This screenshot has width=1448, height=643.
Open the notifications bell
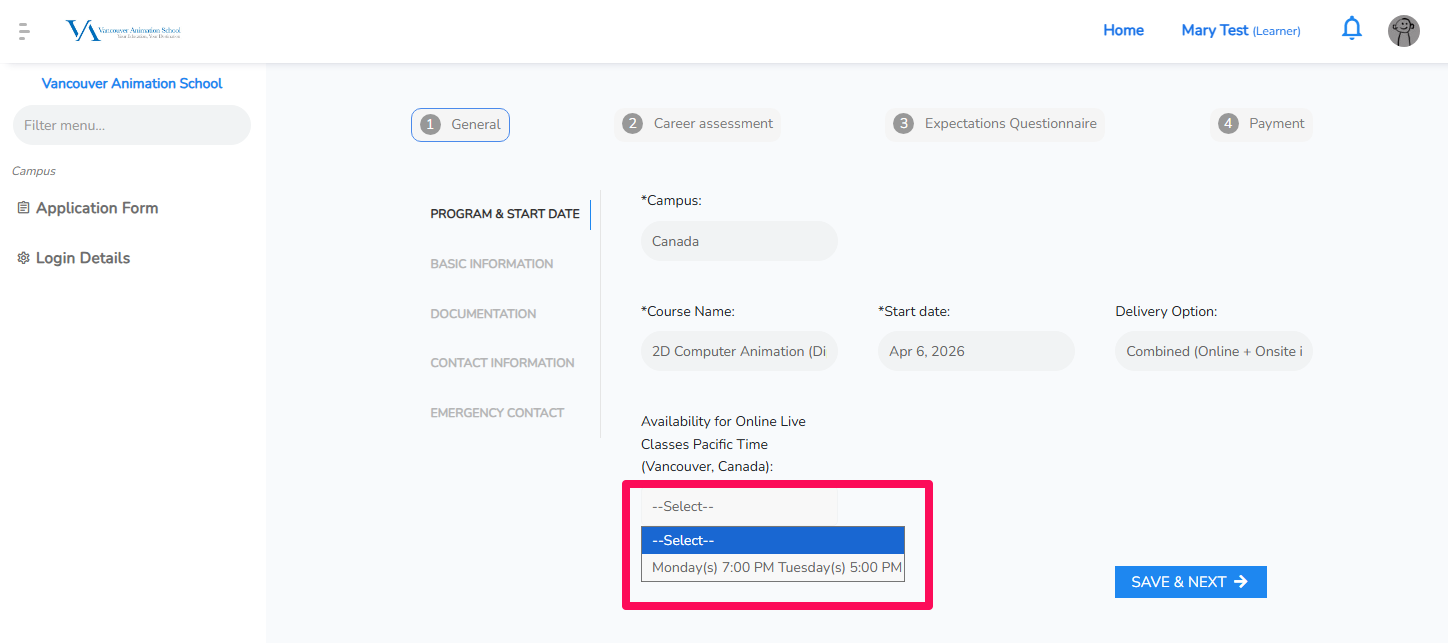coord(1351,29)
